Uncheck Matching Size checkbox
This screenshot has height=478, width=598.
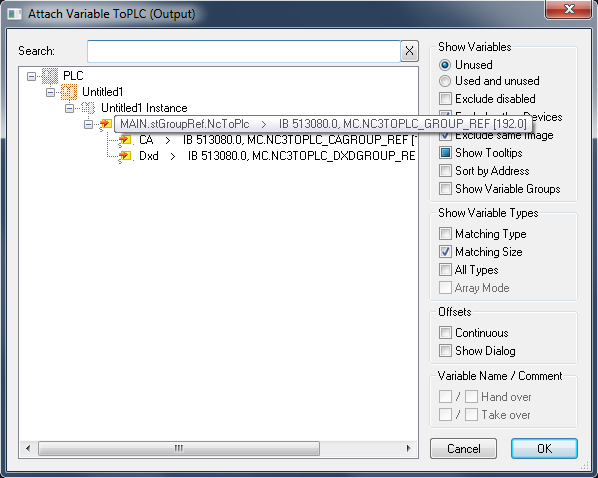click(x=445, y=251)
